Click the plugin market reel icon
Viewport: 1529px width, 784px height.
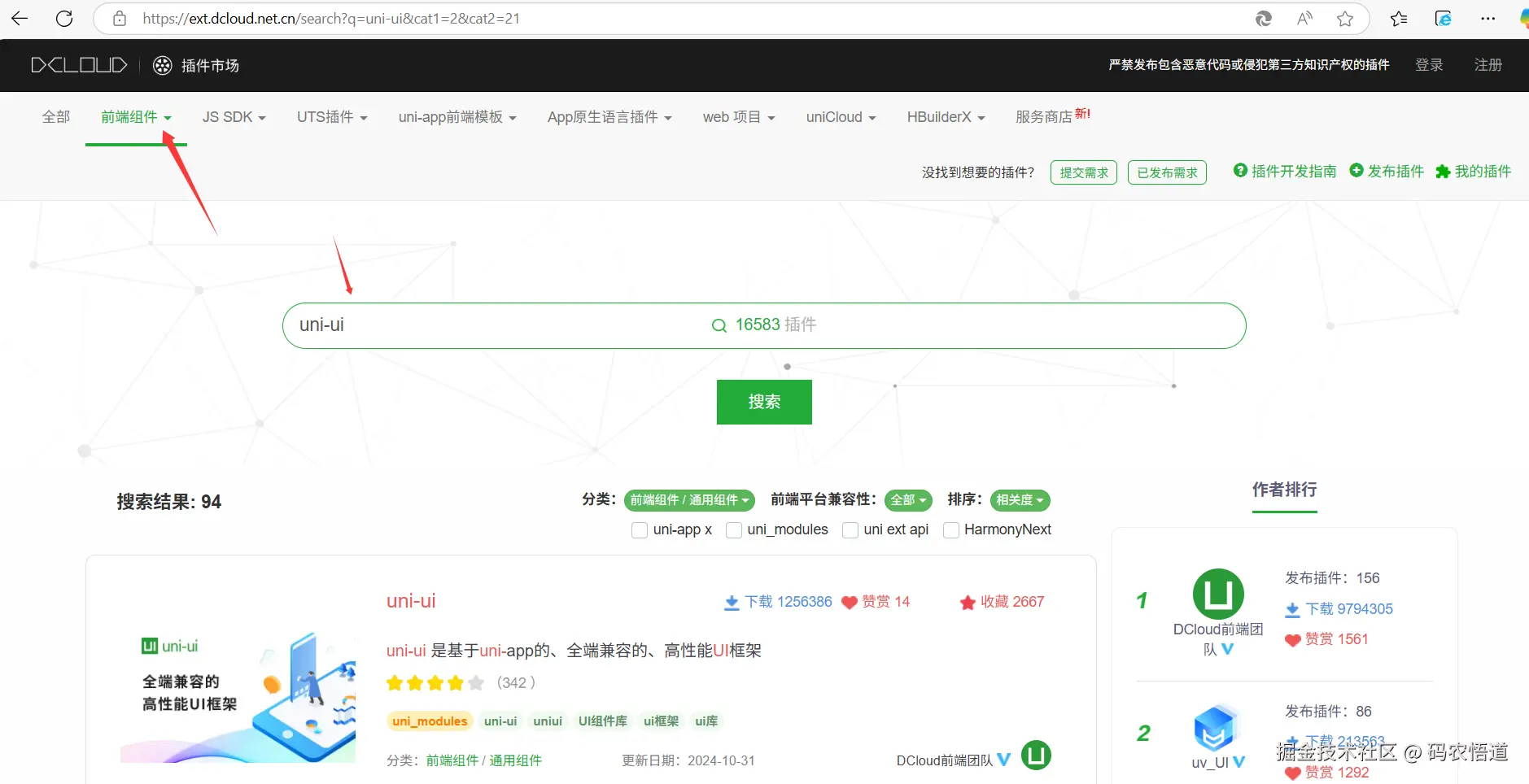(x=163, y=66)
